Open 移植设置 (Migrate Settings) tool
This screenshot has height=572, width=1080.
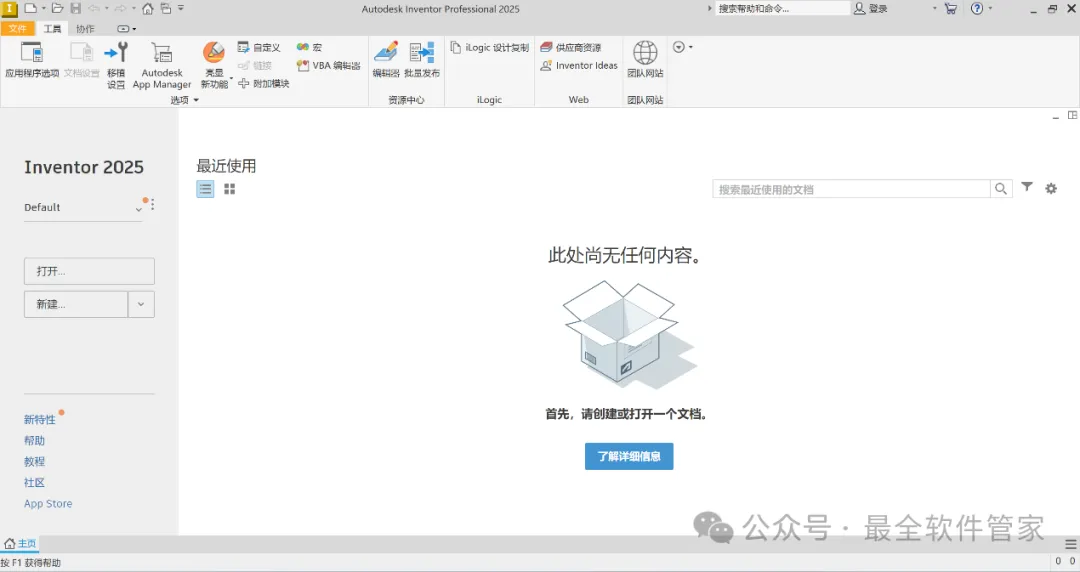pos(116,65)
